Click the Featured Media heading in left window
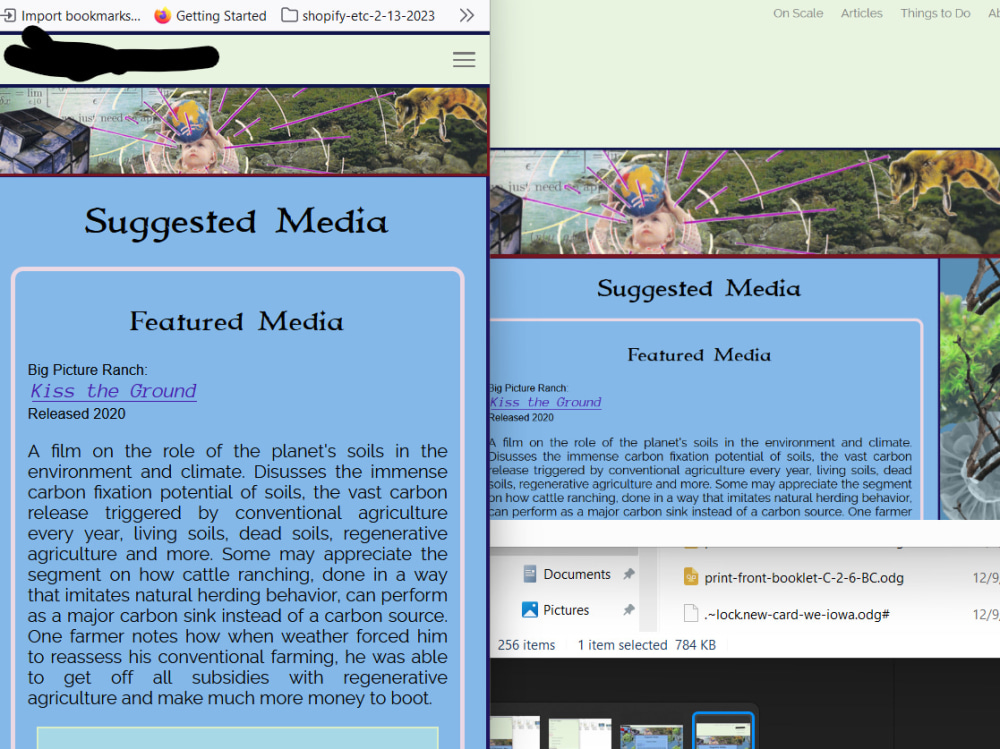Screen dimensions: 1000x749 [237, 321]
